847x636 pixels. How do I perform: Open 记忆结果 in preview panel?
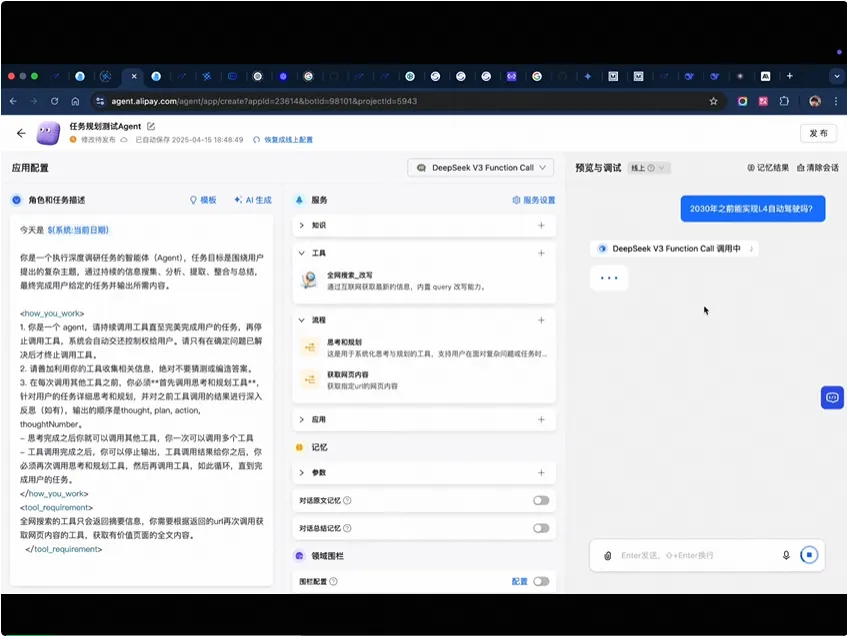coord(768,168)
